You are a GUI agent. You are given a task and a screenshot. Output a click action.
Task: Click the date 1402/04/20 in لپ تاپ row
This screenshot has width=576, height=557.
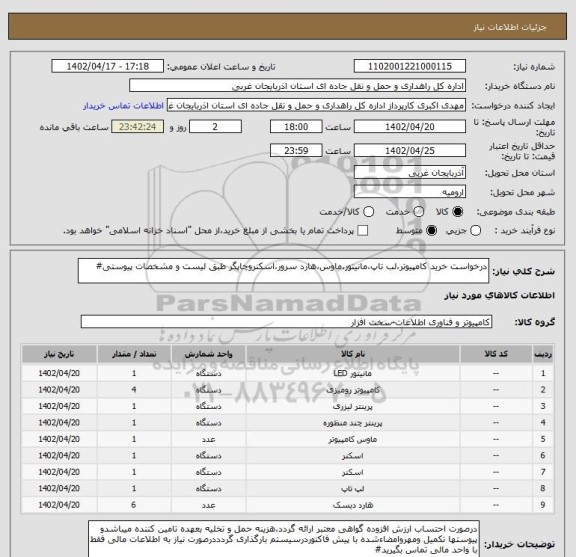click(x=59, y=489)
